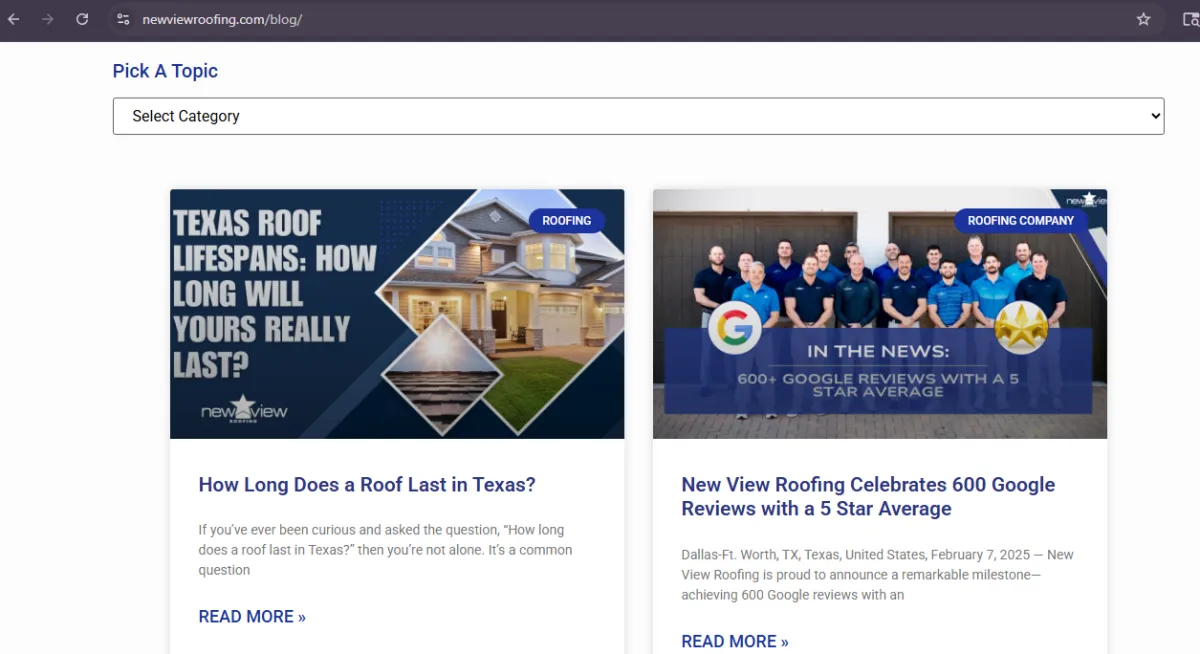Click READ MORE under the Texas roof article
The image size is (1200, 654).
(252, 617)
